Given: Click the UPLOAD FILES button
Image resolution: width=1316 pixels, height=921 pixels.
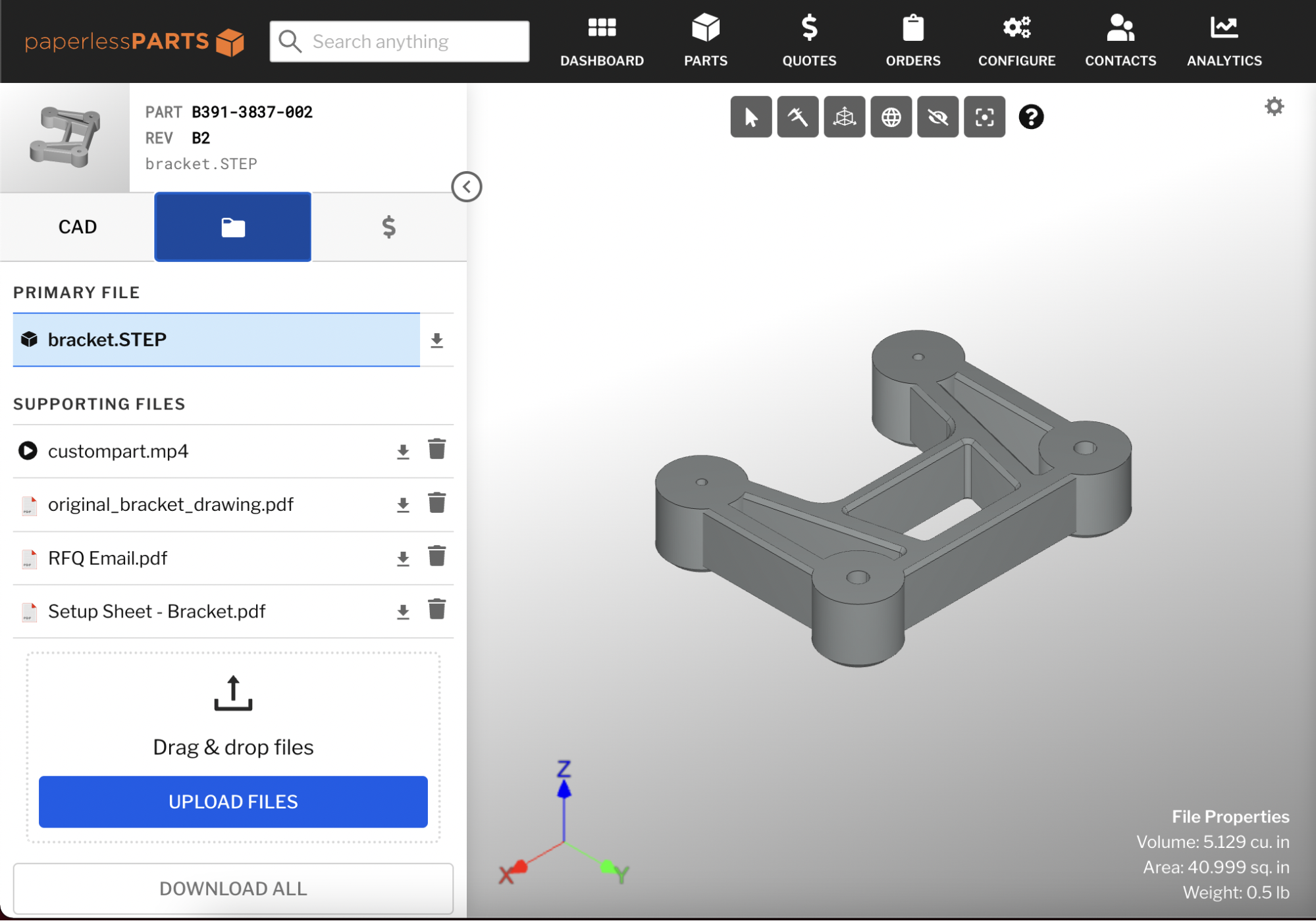Looking at the screenshot, I should [x=233, y=801].
